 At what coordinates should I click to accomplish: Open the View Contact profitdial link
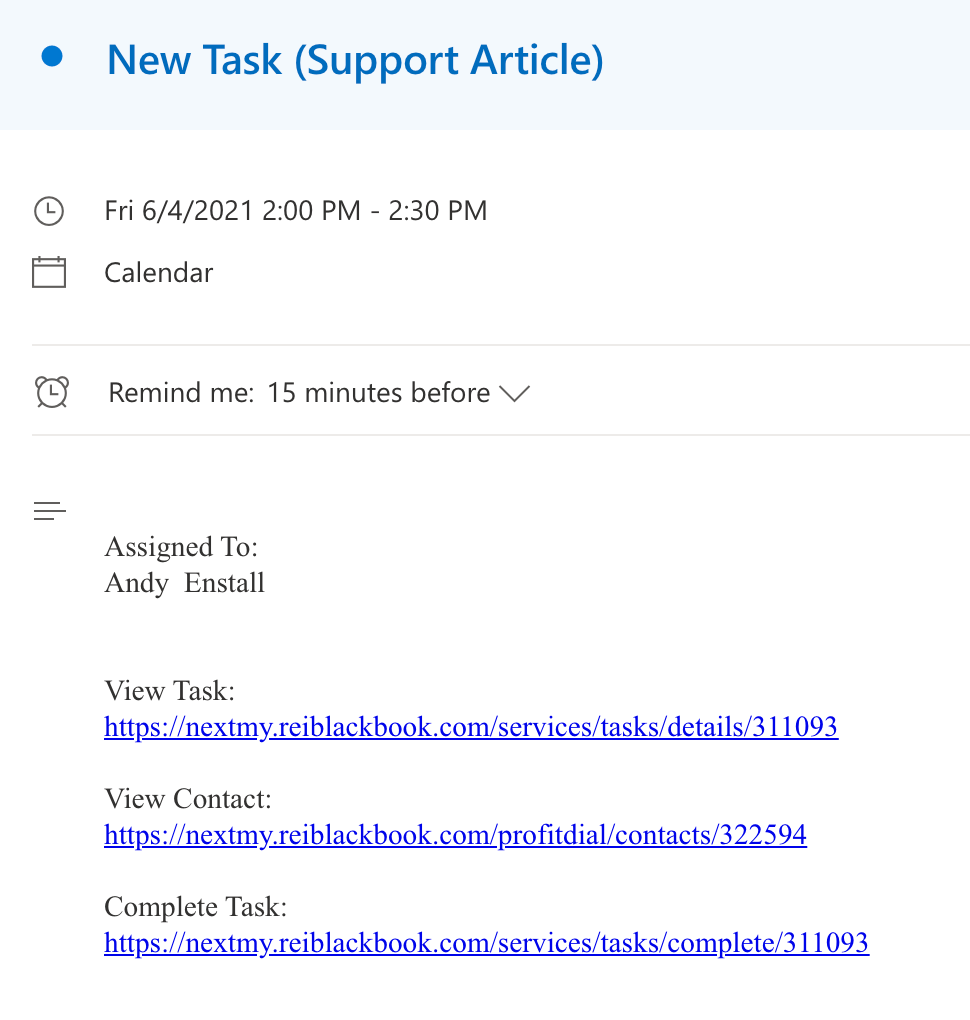click(x=455, y=835)
